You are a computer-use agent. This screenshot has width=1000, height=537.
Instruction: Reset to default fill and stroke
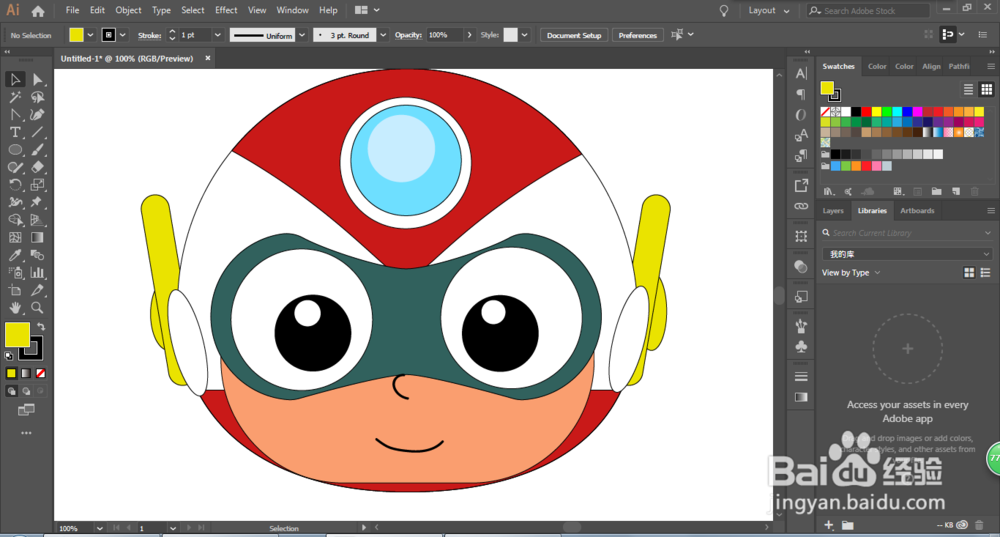click(9, 356)
